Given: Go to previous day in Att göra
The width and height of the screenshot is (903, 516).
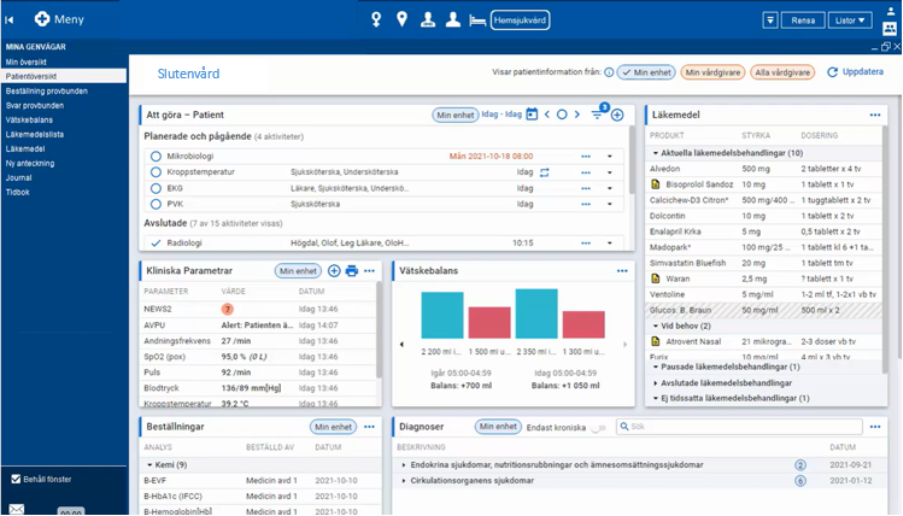Looking at the screenshot, I should 547,114.
